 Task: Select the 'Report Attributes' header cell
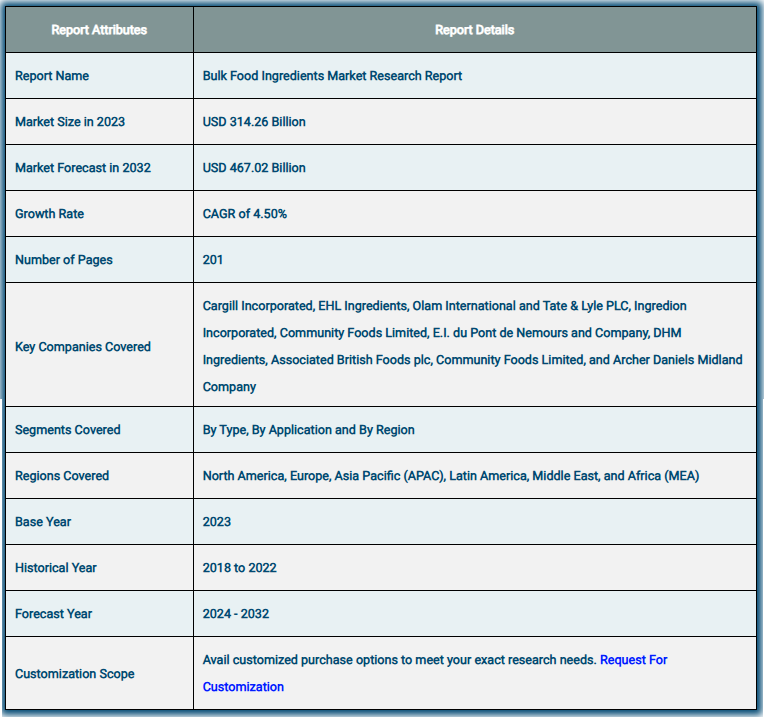99,30
